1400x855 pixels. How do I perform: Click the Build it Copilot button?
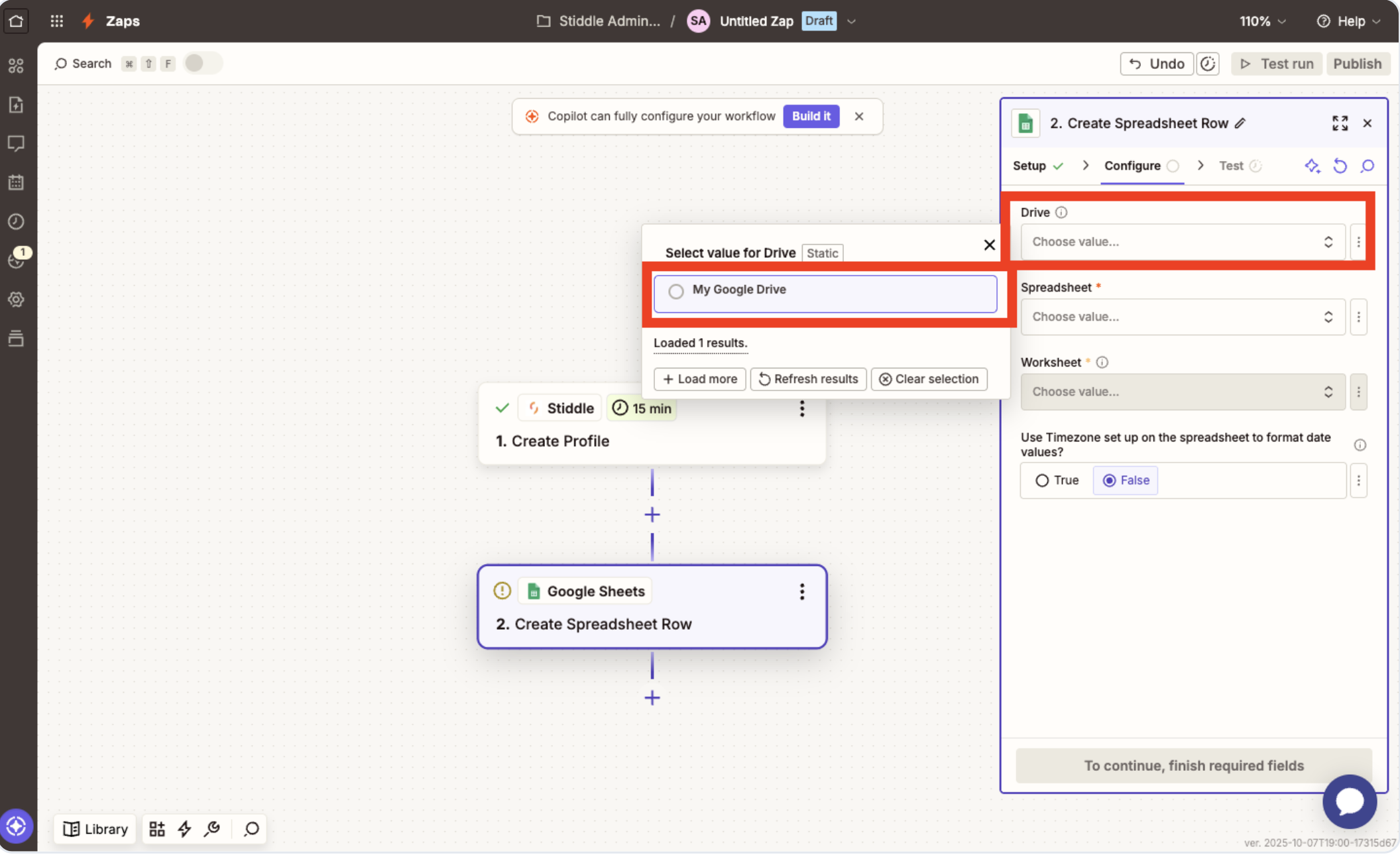point(811,116)
